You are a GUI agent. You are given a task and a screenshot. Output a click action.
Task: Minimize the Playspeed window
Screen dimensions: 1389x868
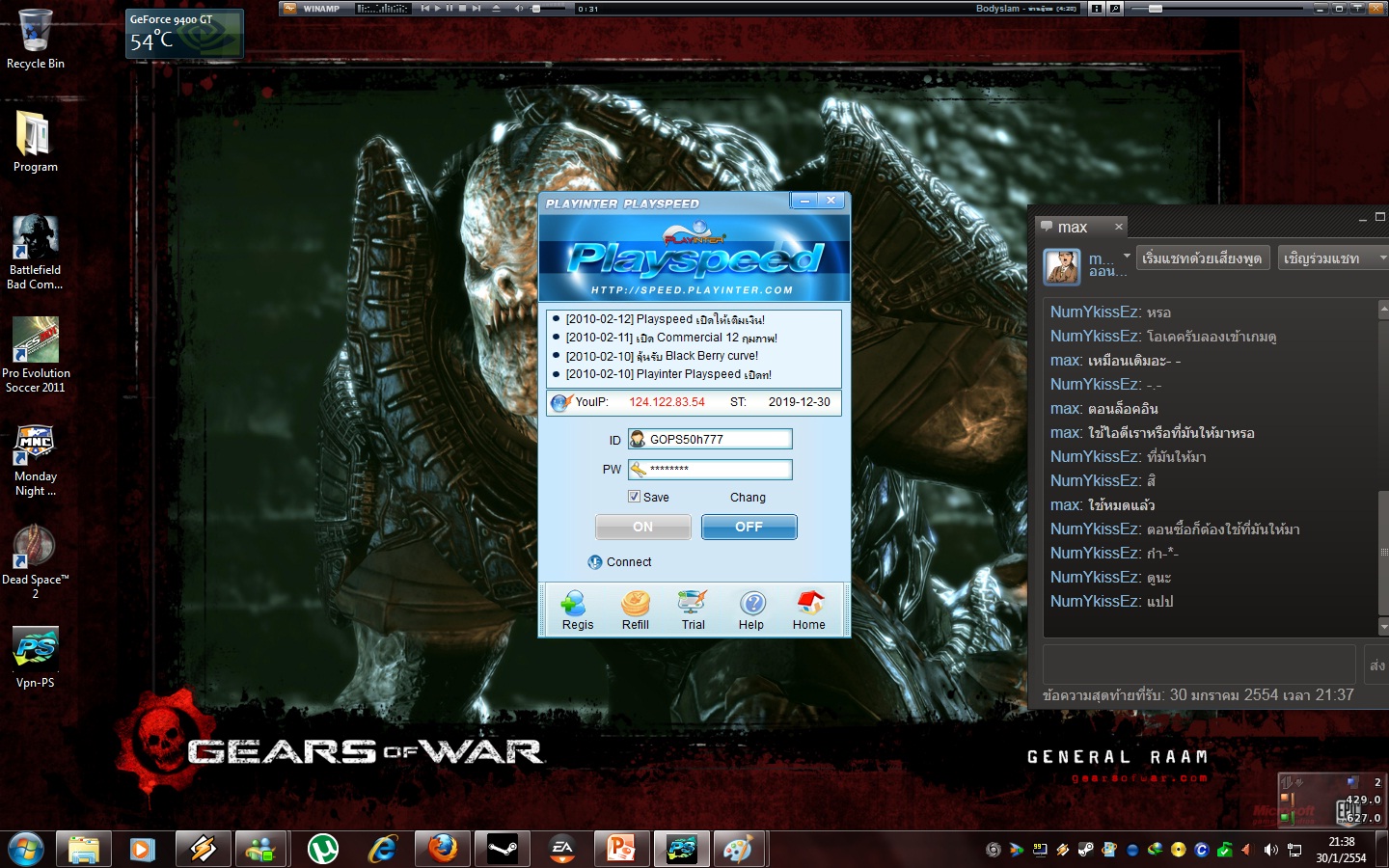pos(804,201)
